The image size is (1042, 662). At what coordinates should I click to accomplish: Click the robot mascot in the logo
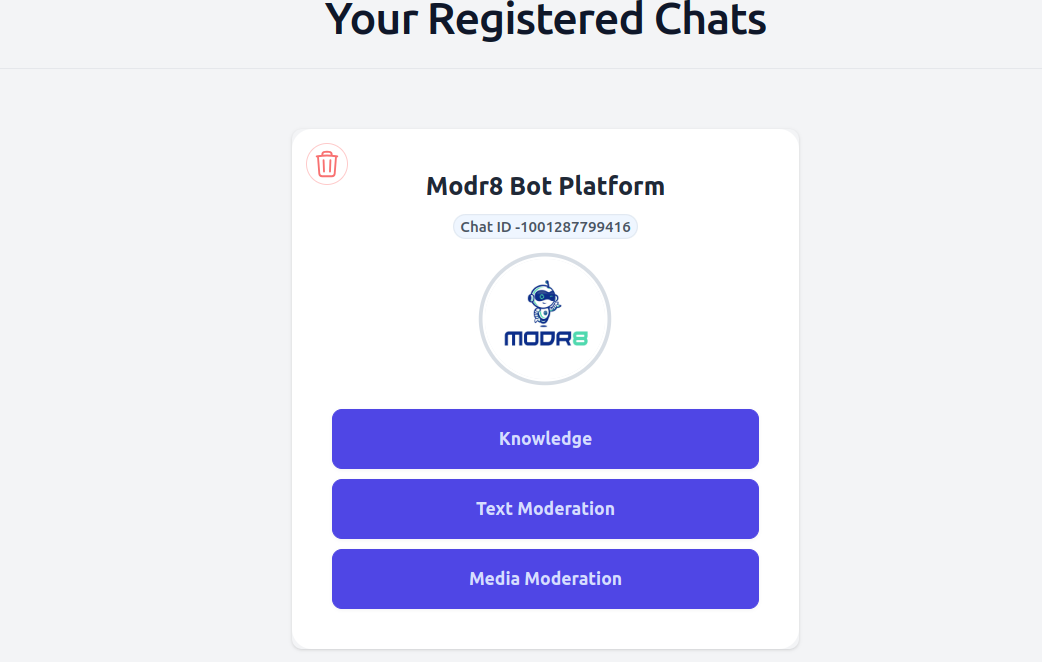(544, 303)
